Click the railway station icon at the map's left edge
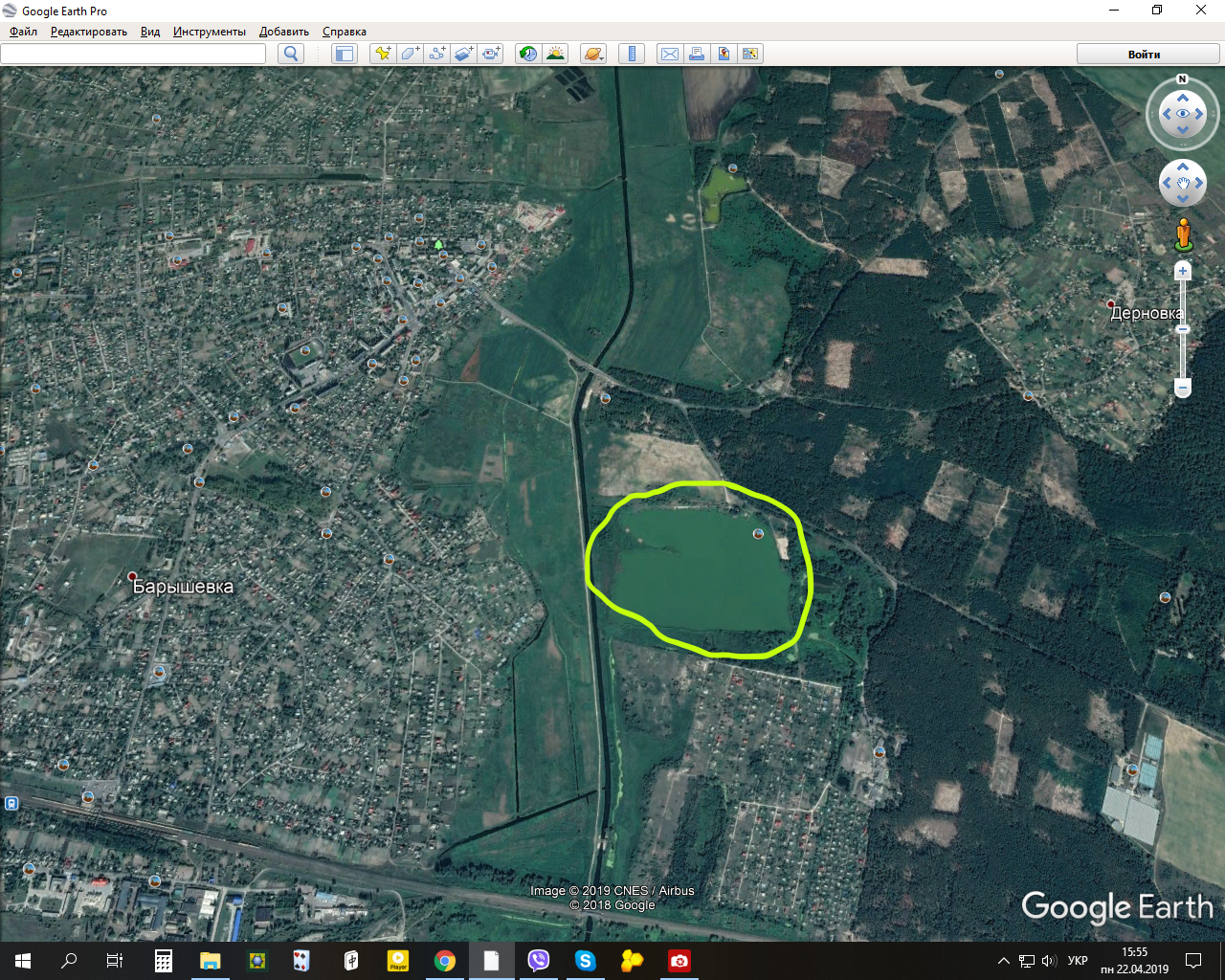 coord(11,803)
